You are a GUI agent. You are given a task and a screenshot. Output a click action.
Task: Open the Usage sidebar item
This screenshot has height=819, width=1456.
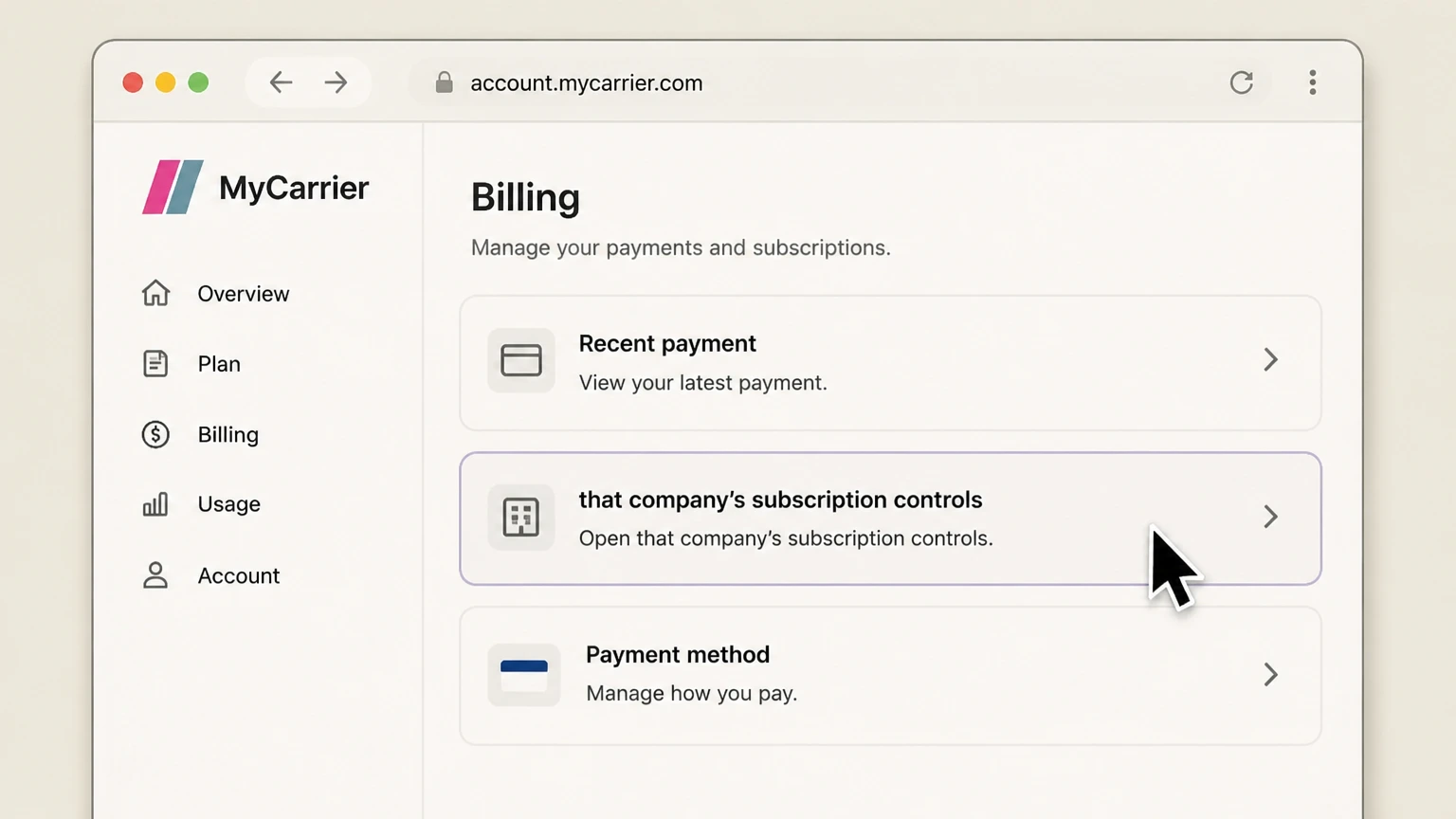pos(228,504)
